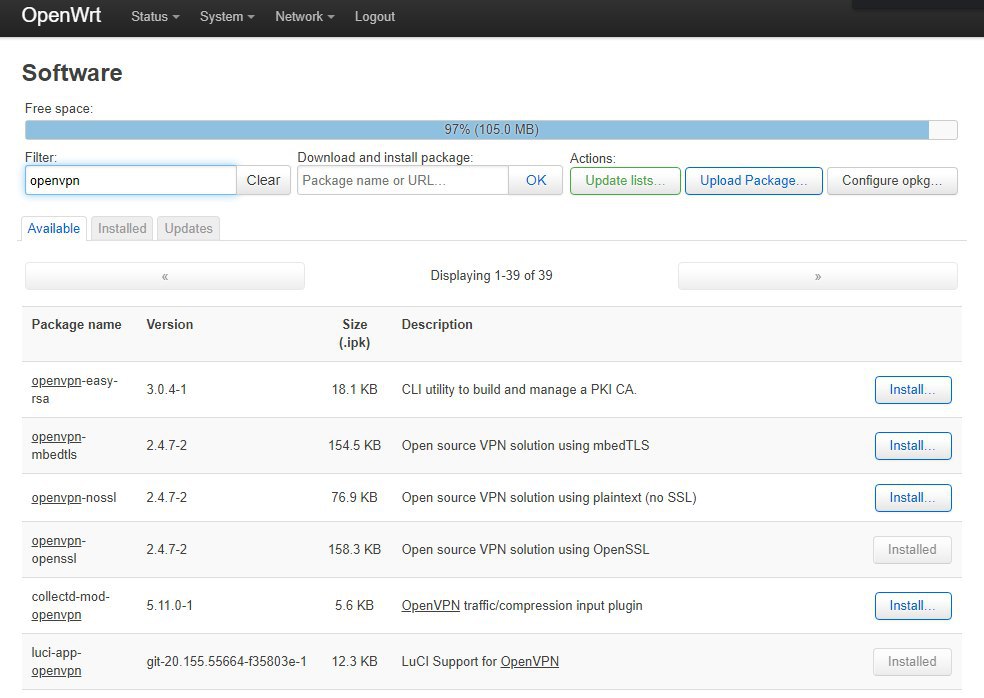The height and width of the screenshot is (698, 984).
Task: Go to next page of packages
Action: tap(818, 276)
